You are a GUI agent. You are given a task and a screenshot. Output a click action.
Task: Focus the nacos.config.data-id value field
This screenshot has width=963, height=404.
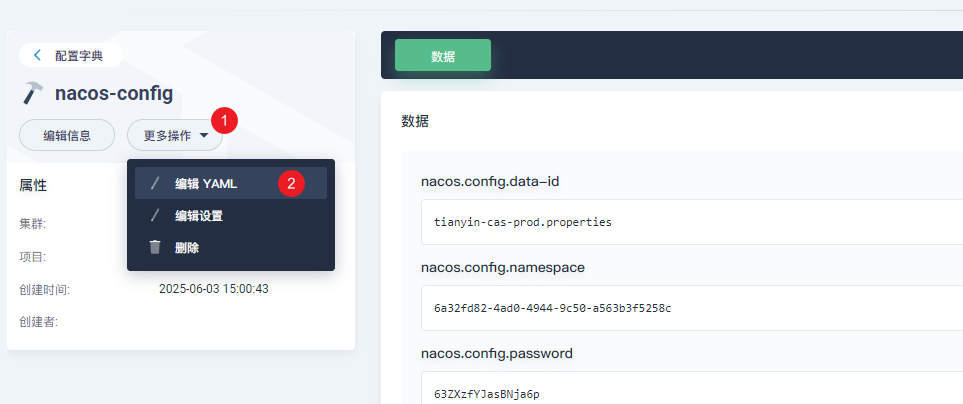tap(690, 222)
